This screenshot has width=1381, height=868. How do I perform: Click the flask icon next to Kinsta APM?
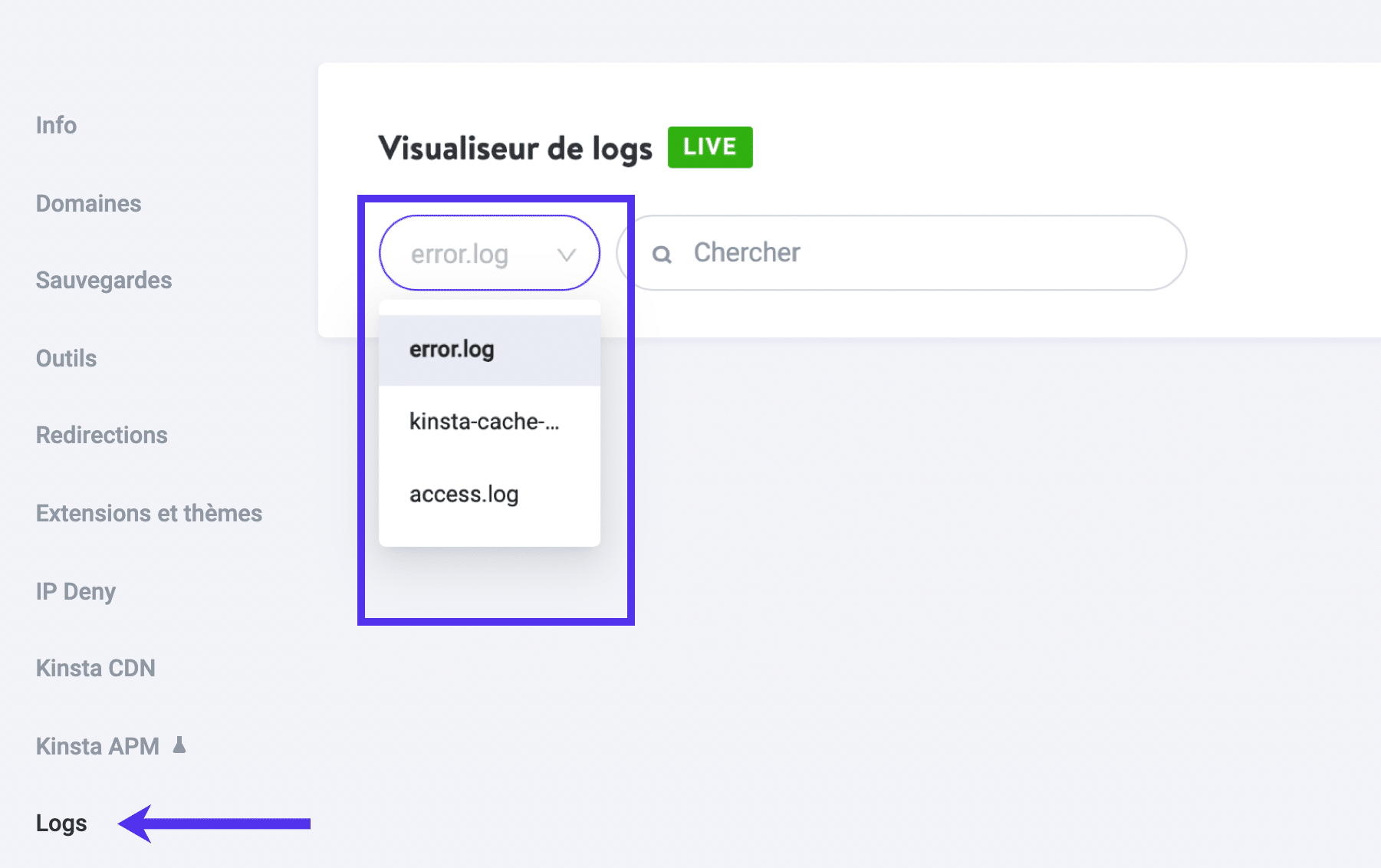[179, 745]
